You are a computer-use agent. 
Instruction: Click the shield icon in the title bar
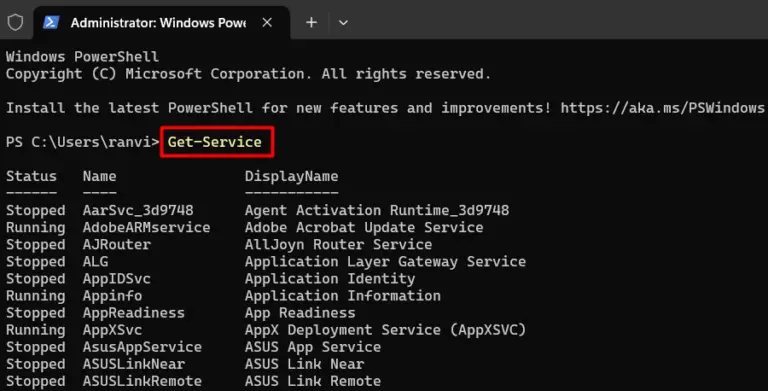(15, 22)
